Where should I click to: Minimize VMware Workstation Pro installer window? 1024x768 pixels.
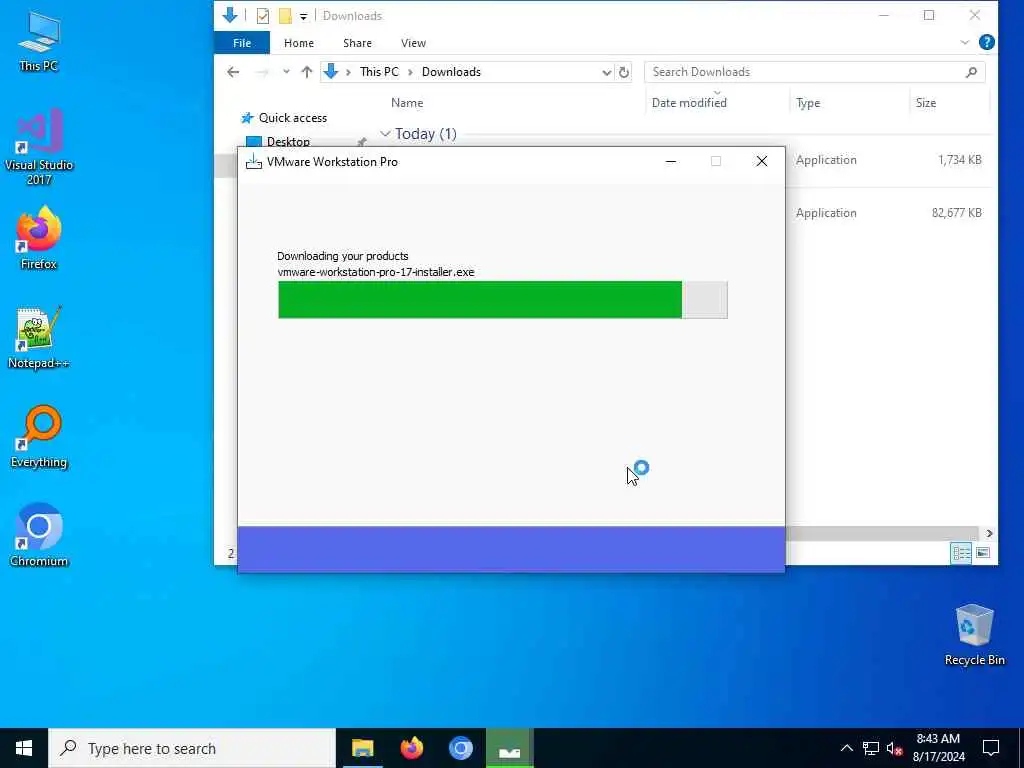coord(671,161)
